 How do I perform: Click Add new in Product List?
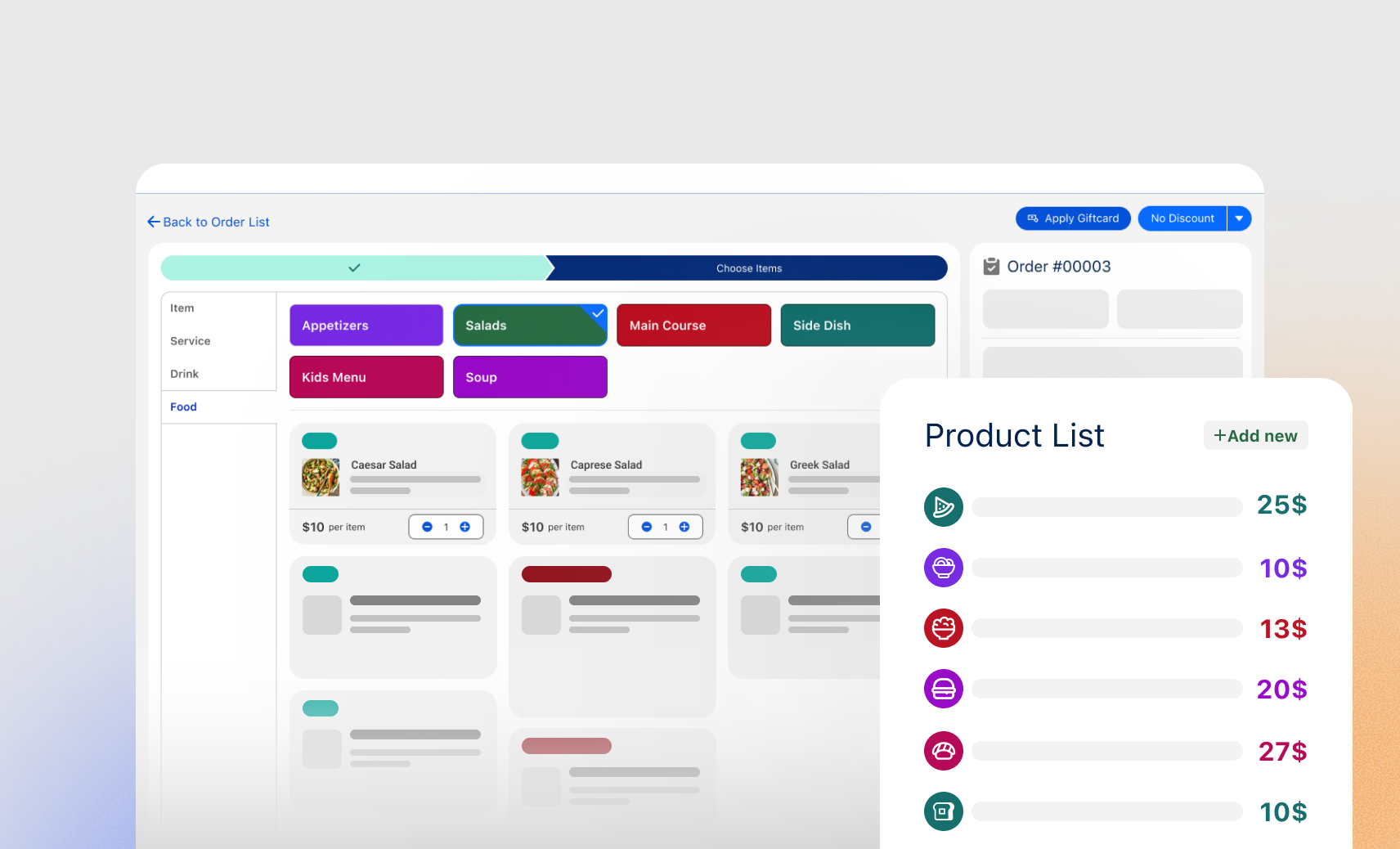(1255, 436)
